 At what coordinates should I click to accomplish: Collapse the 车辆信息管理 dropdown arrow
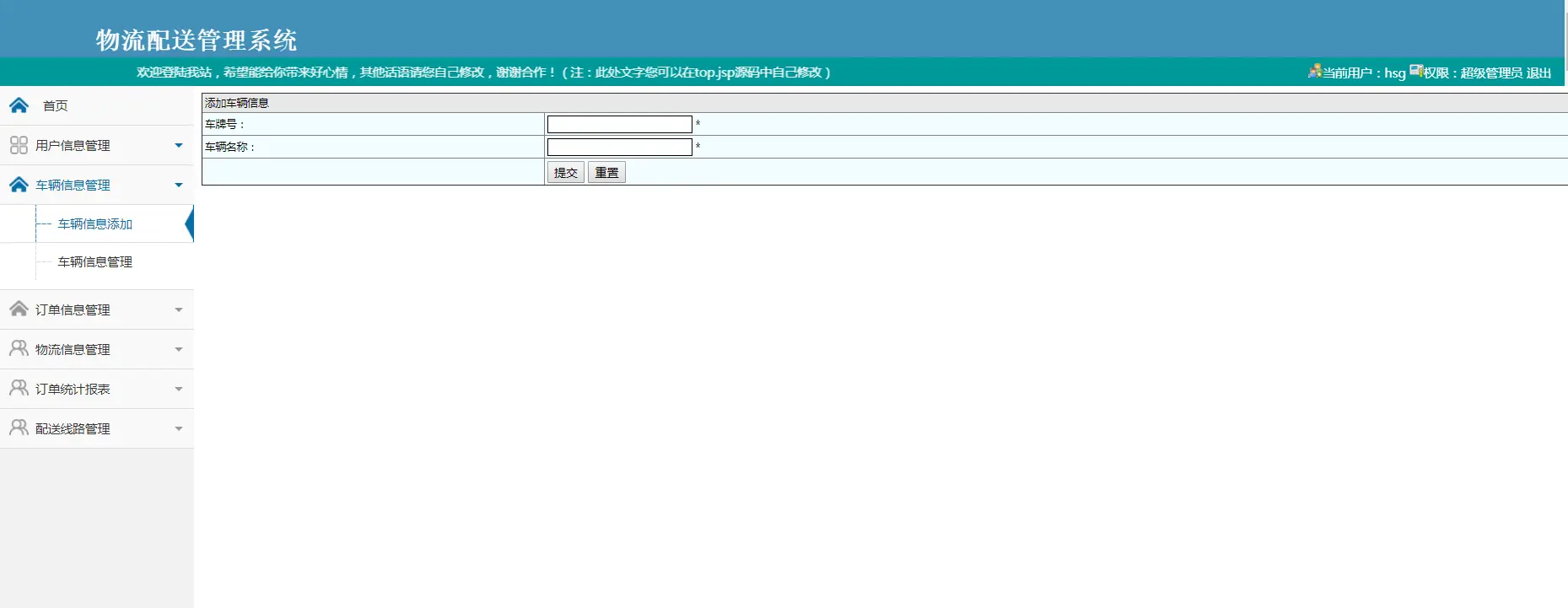pos(179,185)
